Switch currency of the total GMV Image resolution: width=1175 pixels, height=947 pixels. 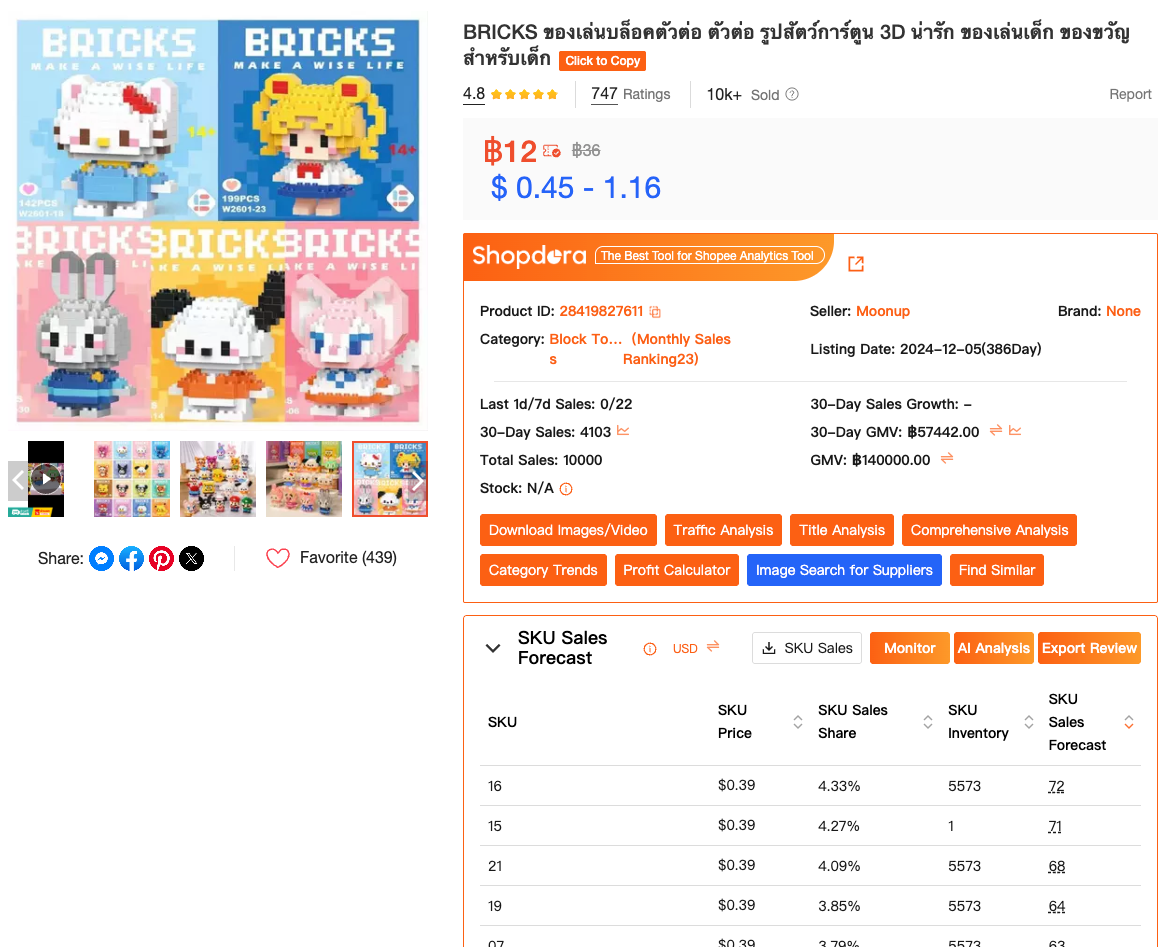[x=947, y=459]
